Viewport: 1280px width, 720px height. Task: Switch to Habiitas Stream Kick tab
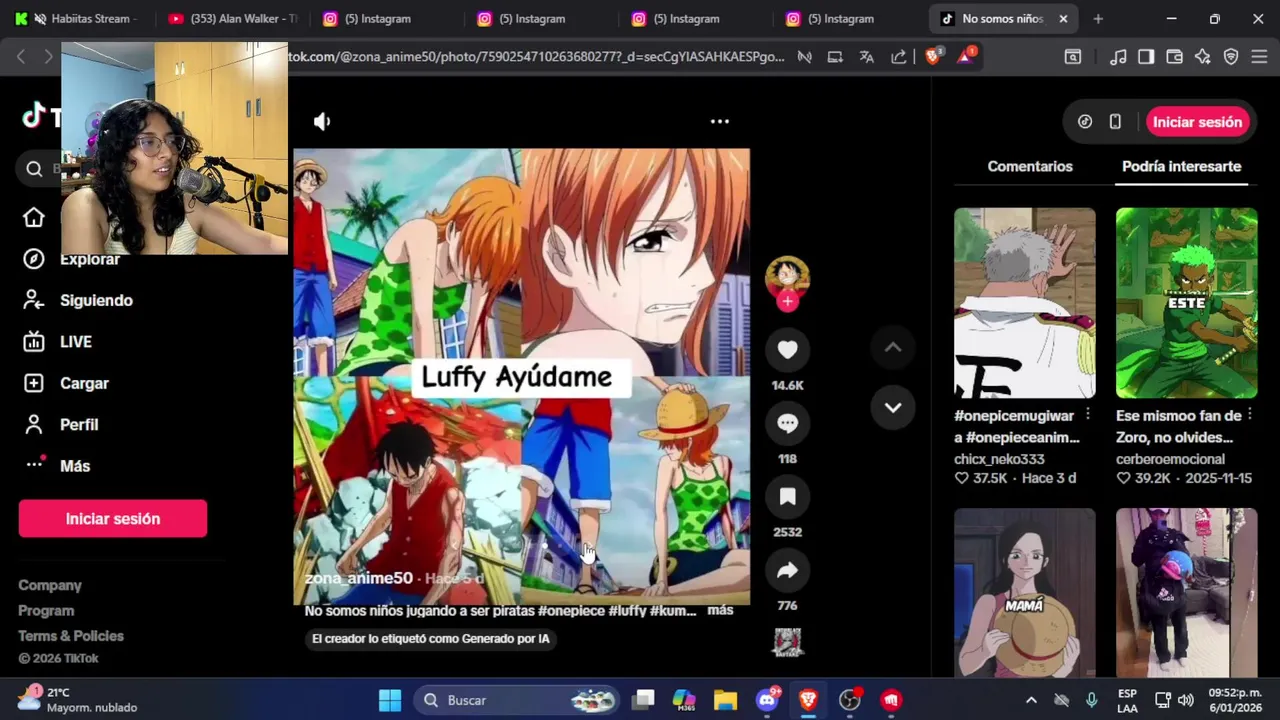[x=82, y=19]
